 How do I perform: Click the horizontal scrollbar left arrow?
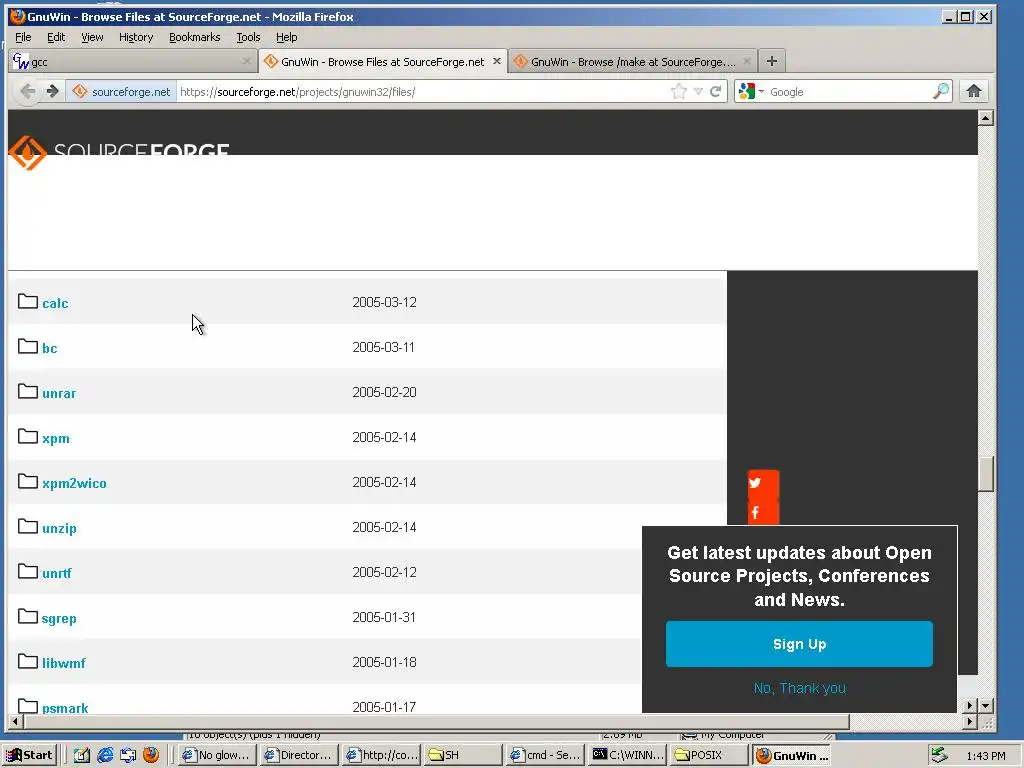[x=16, y=722]
